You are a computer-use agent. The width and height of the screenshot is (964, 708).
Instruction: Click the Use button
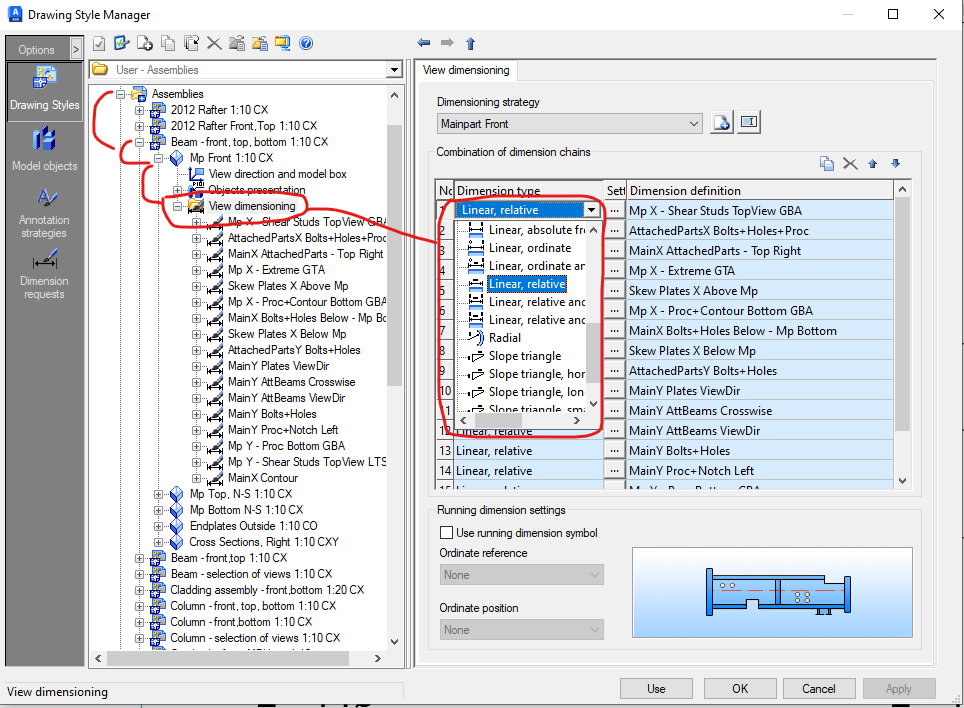656,688
